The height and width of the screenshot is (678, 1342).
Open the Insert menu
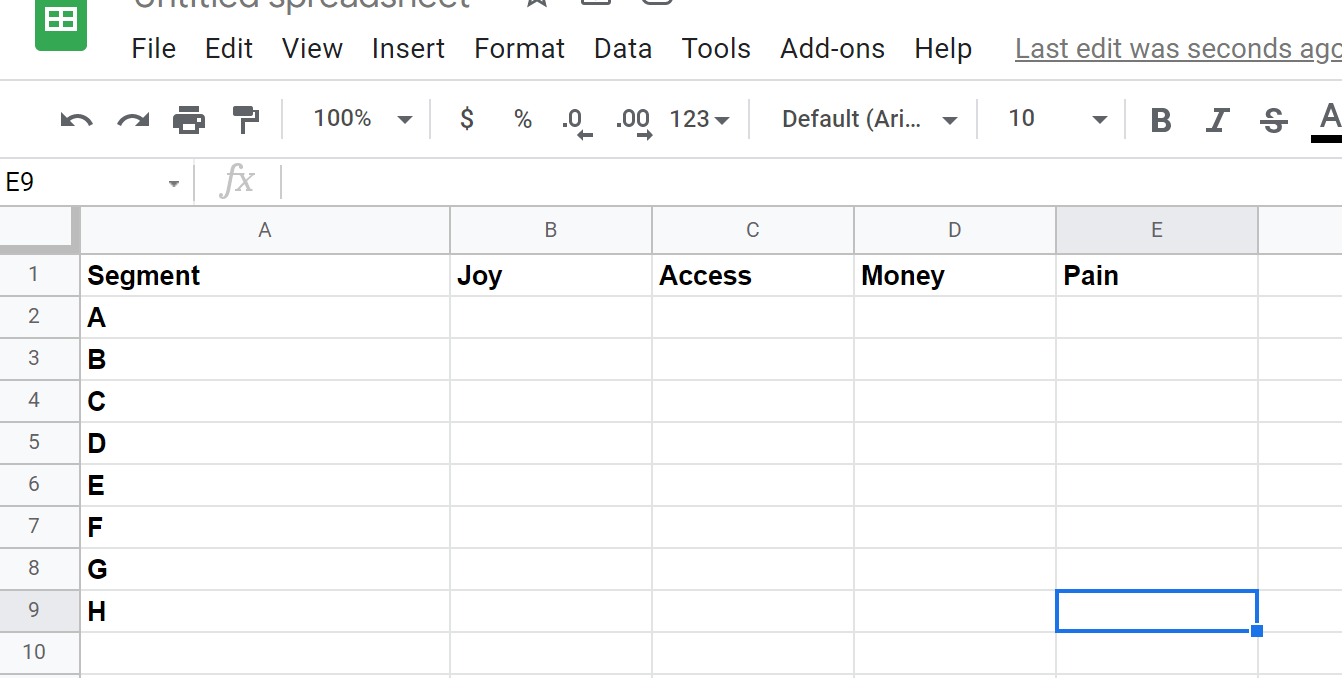[408, 49]
